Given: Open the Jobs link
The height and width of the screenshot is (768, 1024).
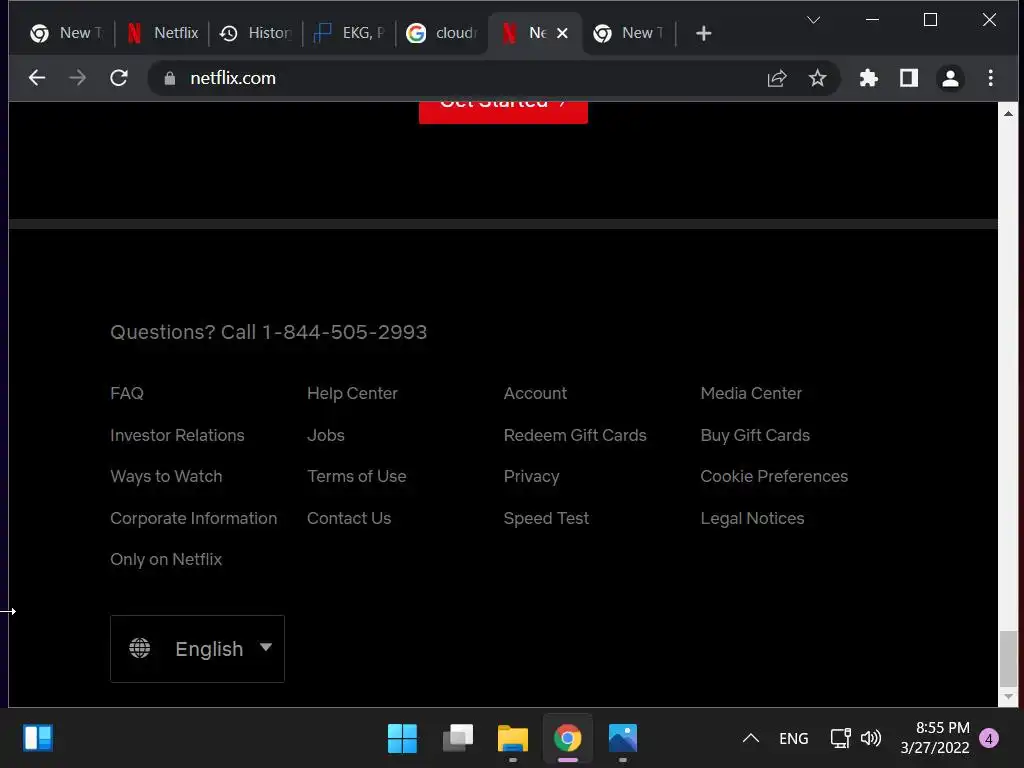Looking at the screenshot, I should click(x=325, y=435).
